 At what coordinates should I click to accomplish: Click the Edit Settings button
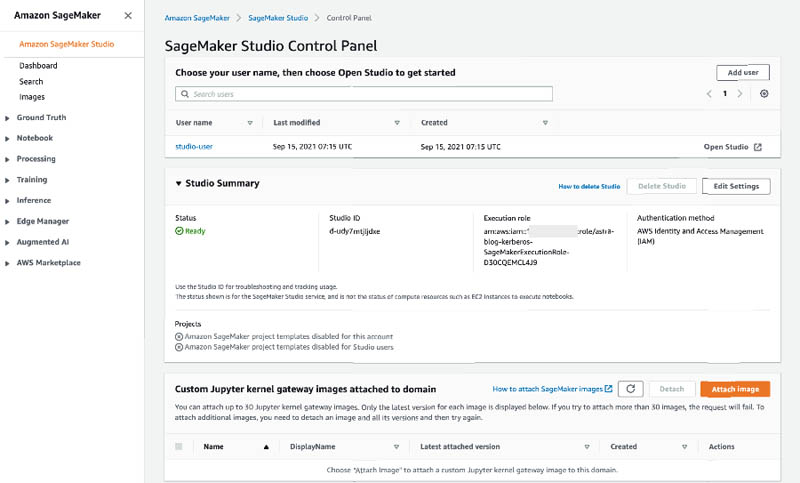point(736,186)
